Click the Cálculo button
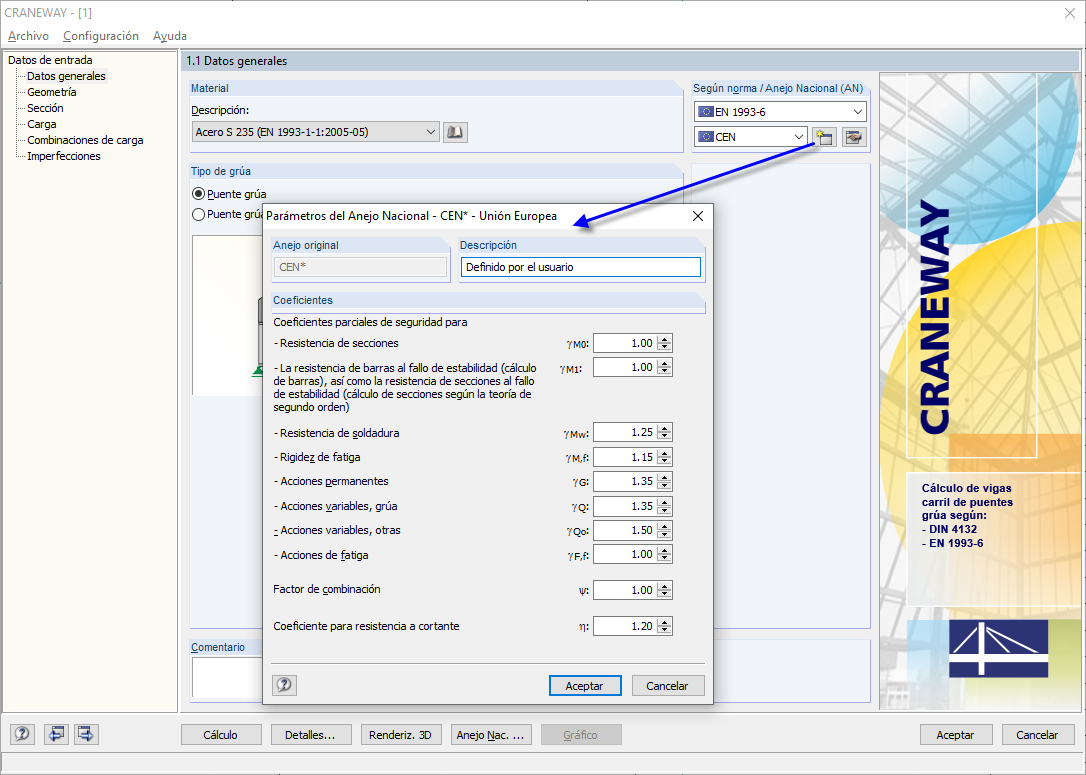Viewport: 1086px width, 775px height. 221,735
